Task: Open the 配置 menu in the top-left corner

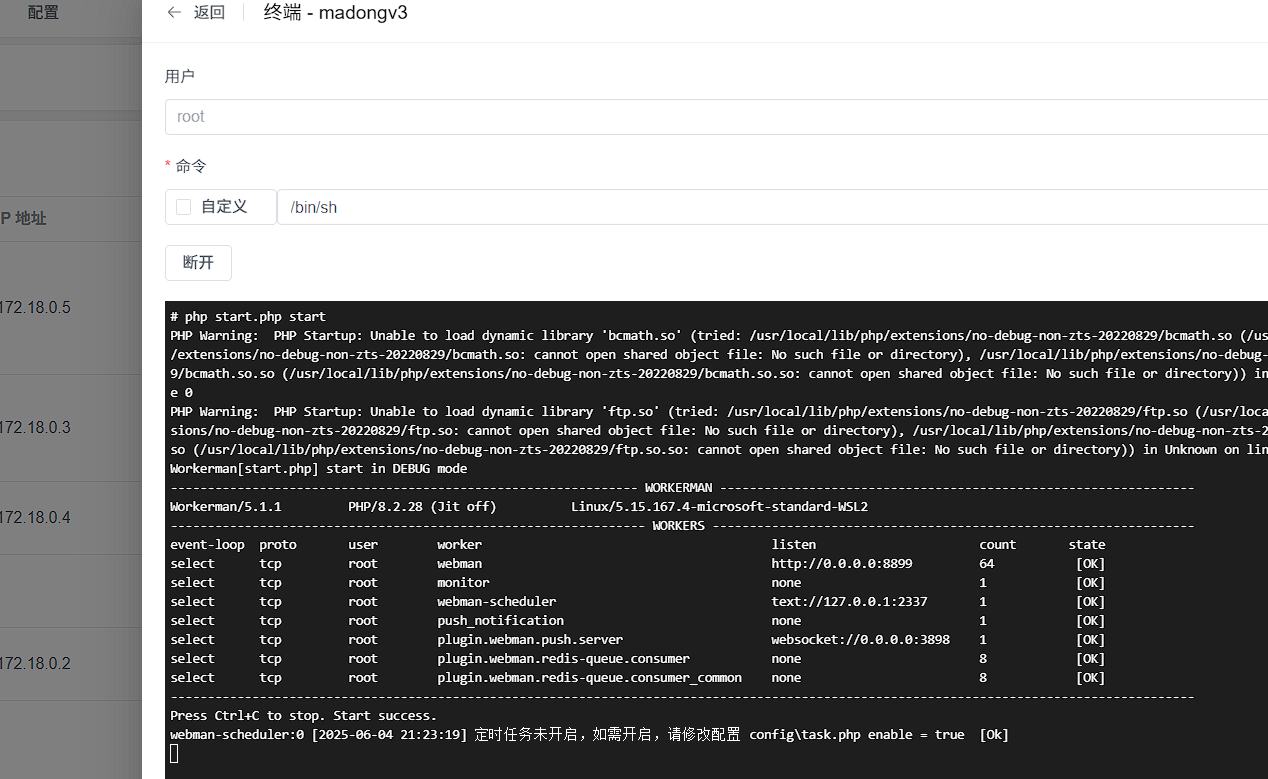Action: pos(42,13)
